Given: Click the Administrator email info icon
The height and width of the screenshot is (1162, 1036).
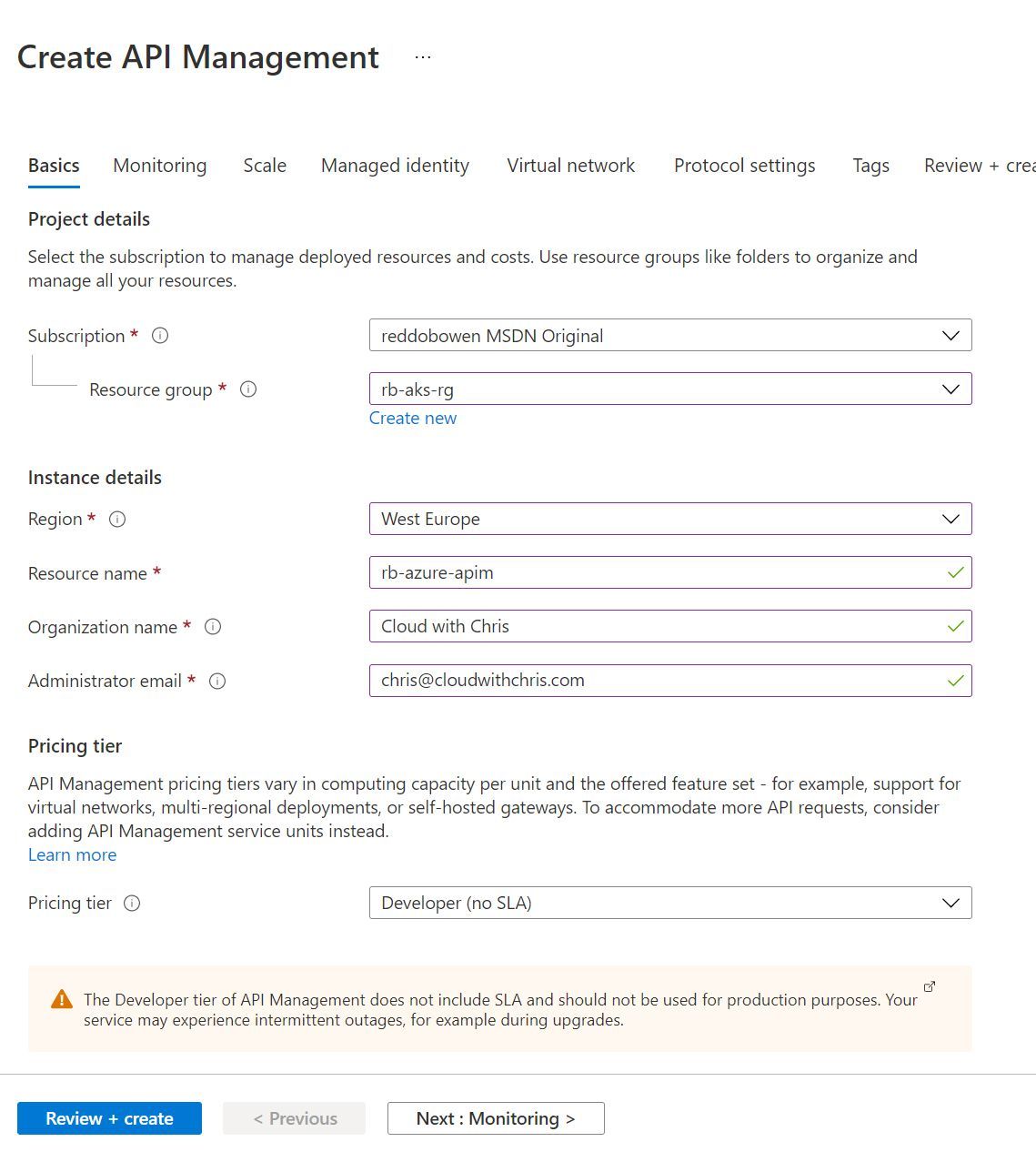Looking at the screenshot, I should 217,681.
